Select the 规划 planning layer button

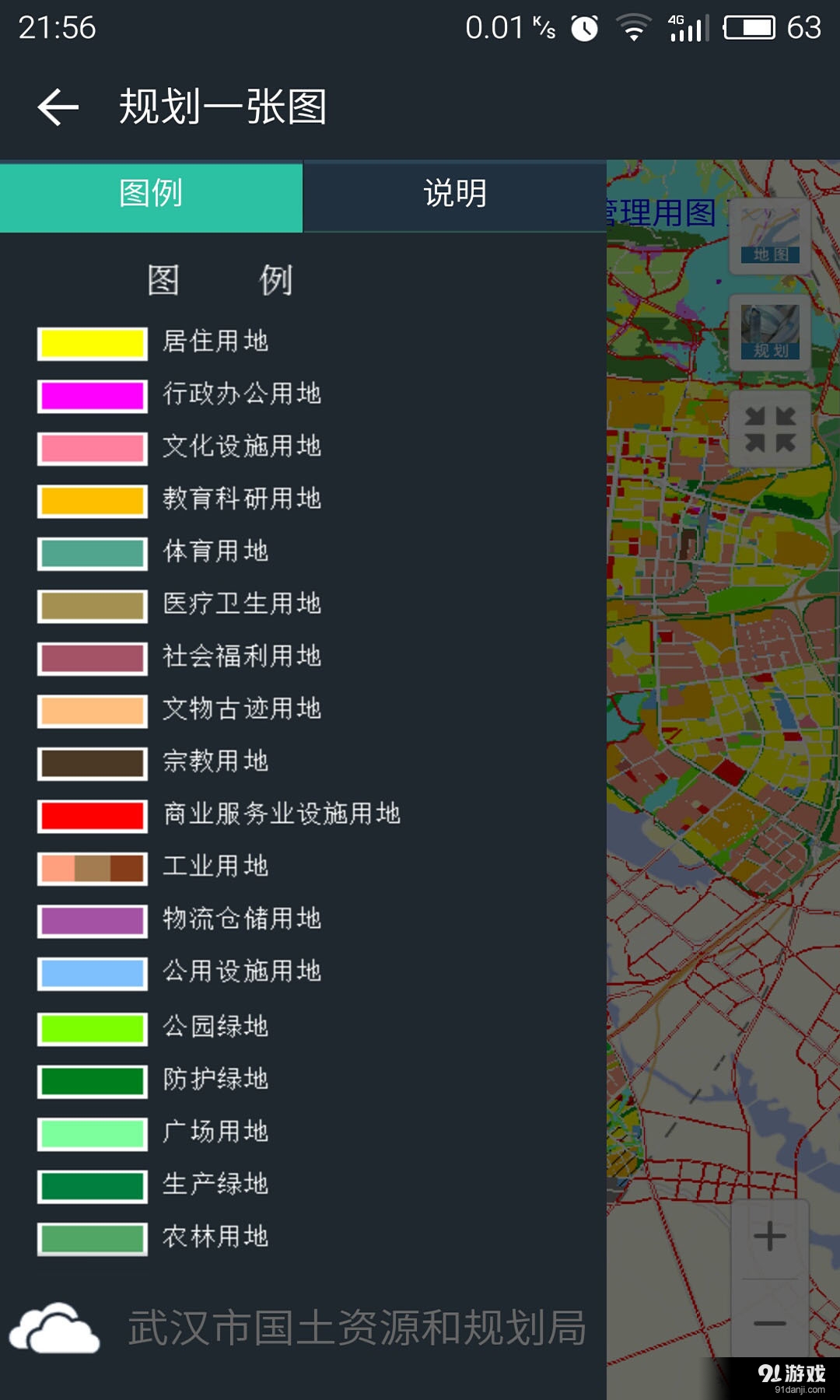click(x=770, y=332)
